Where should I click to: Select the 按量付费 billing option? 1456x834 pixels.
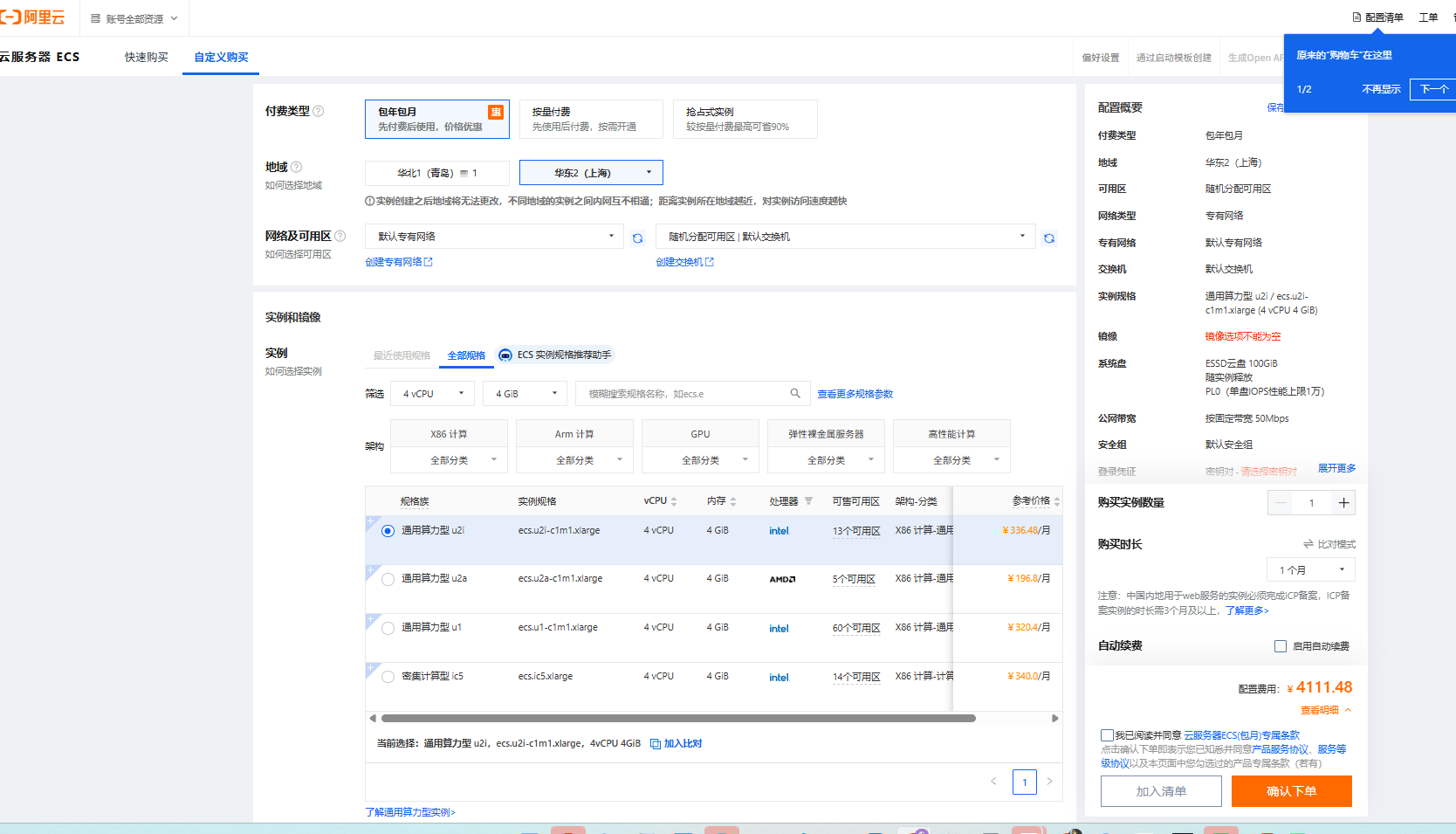pyautogui.click(x=591, y=119)
